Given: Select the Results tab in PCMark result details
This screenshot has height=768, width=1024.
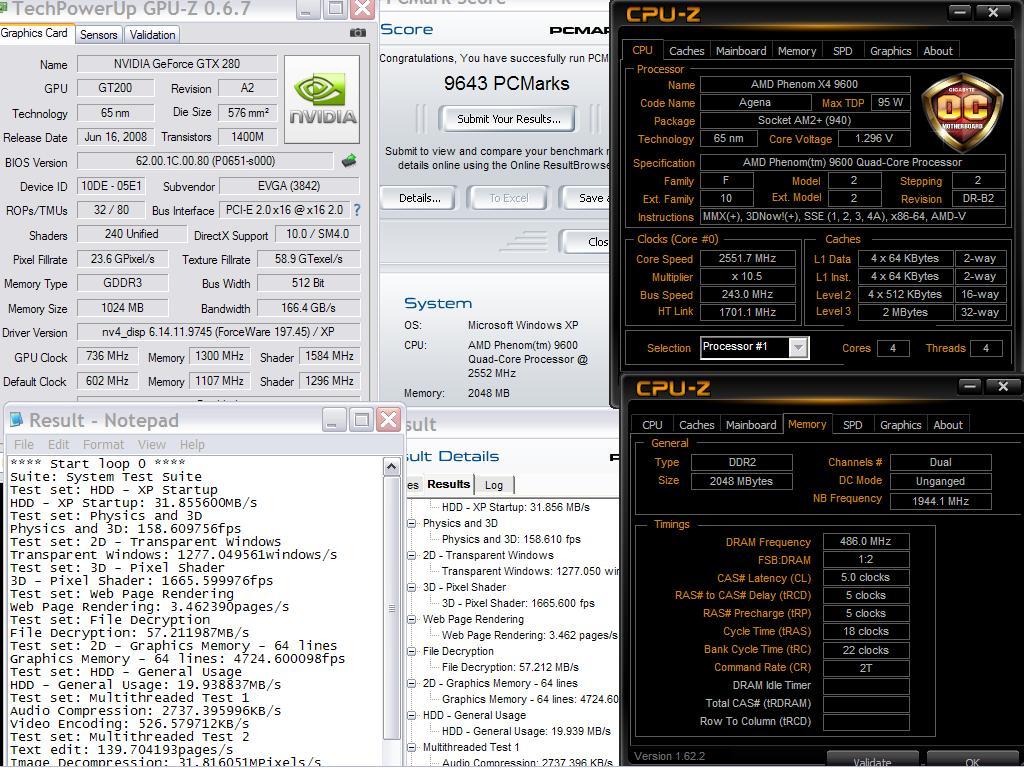Looking at the screenshot, I should 448,485.
